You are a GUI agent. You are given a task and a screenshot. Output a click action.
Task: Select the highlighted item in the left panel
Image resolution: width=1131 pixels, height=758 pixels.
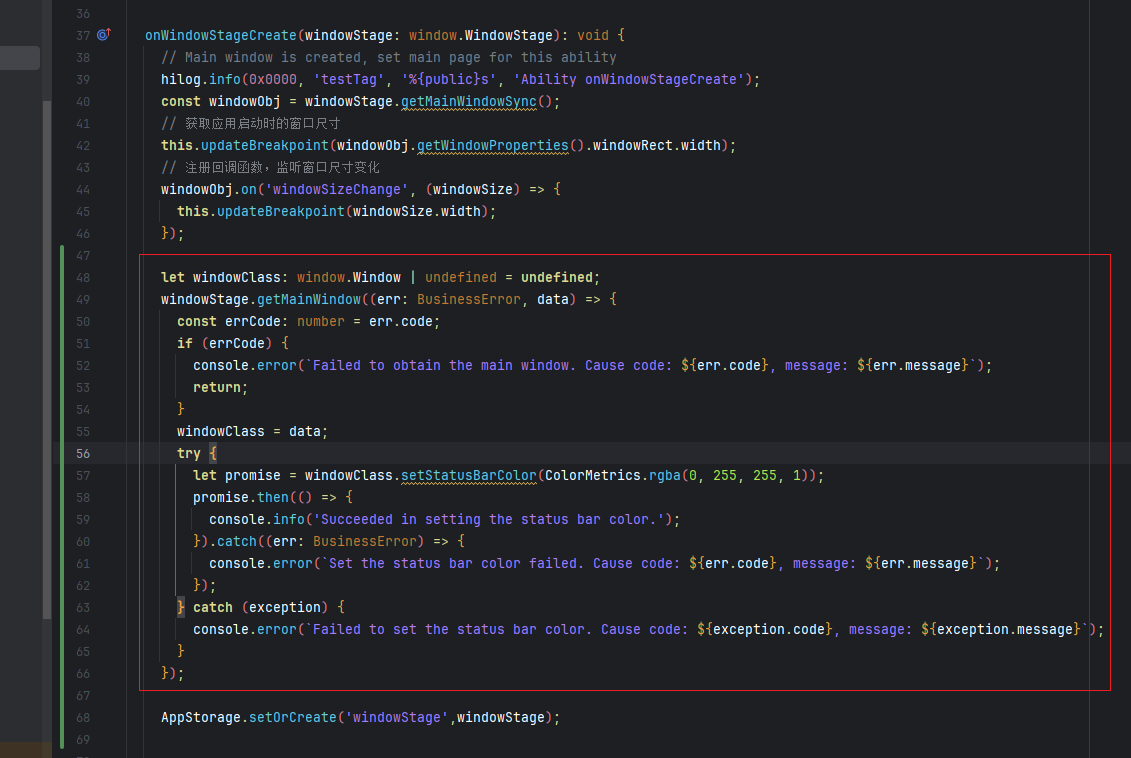point(20,58)
